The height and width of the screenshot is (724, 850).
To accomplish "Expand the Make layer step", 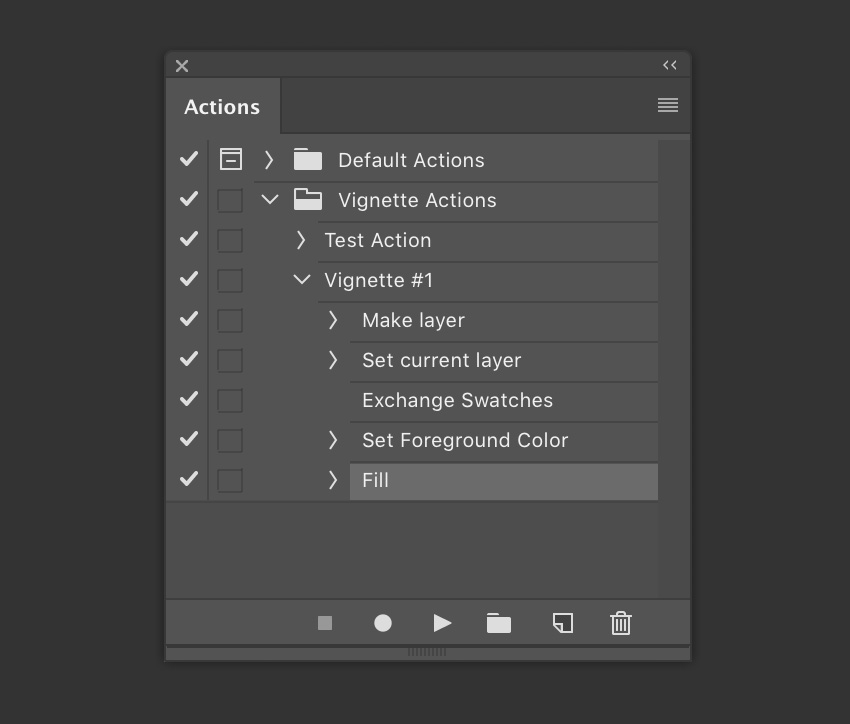I will [x=333, y=320].
